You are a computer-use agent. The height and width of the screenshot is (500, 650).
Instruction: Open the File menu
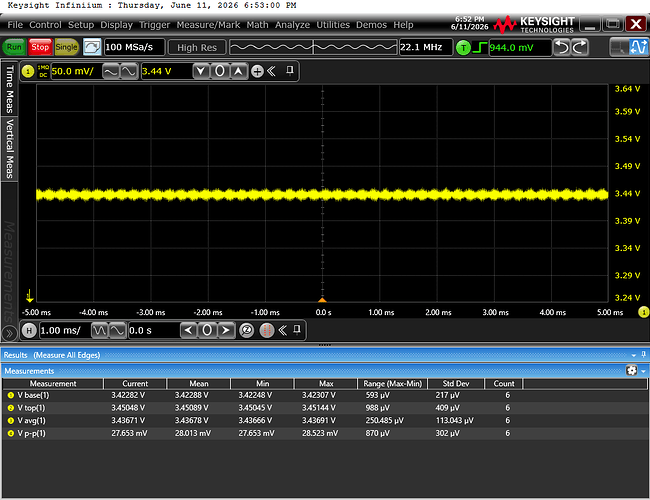pos(15,25)
